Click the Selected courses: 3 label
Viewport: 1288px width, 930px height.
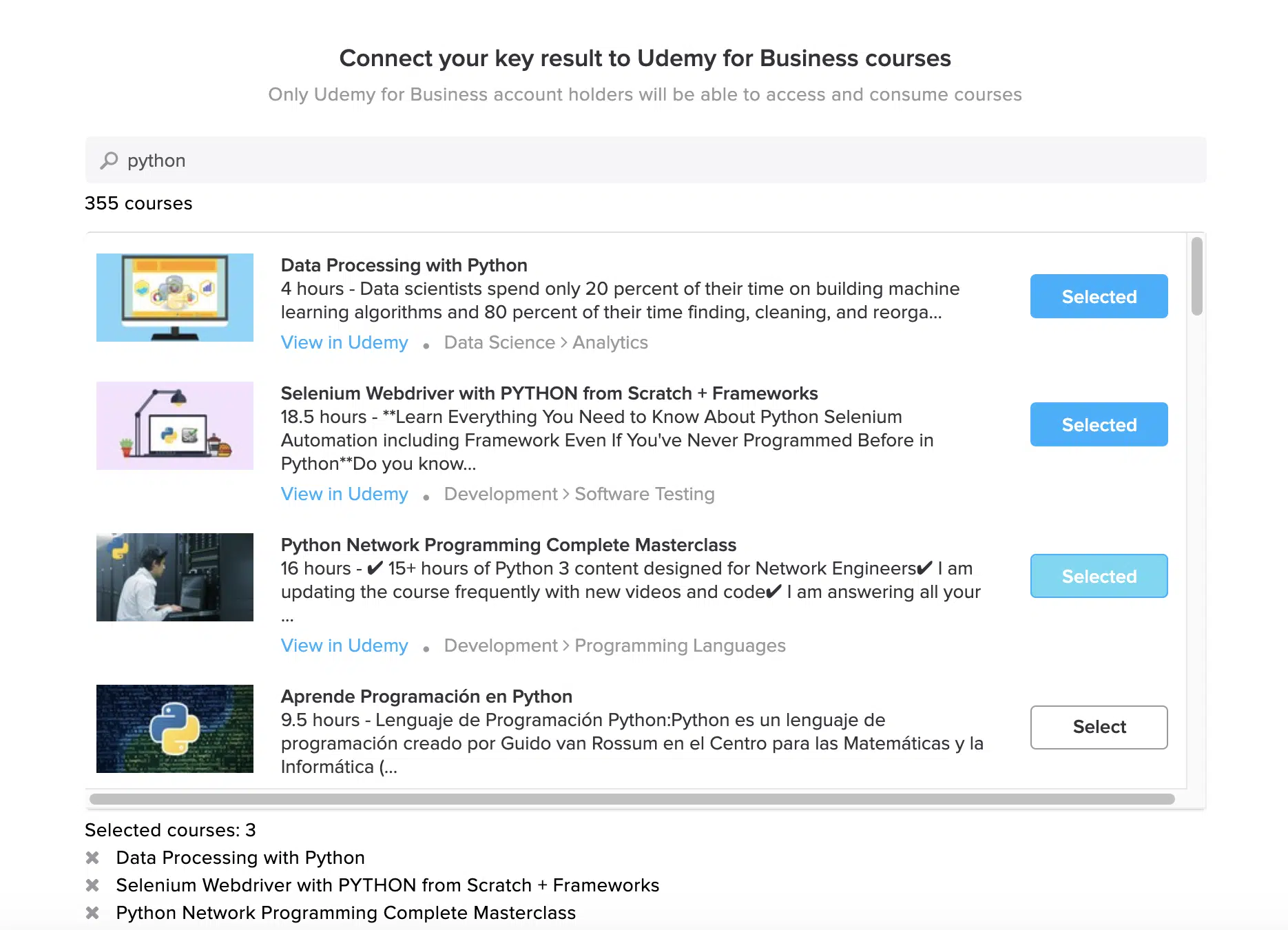(170, 830)
